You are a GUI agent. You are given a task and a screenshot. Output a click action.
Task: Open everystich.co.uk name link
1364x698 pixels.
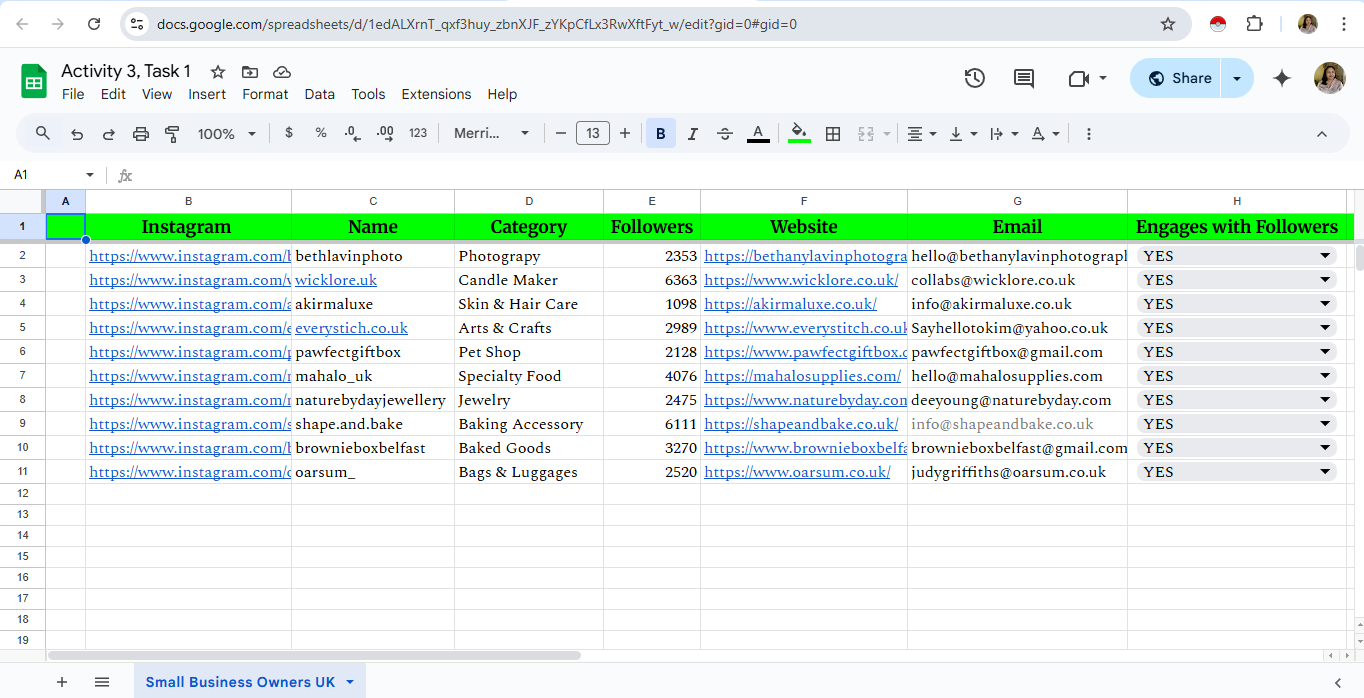[351, 328]
